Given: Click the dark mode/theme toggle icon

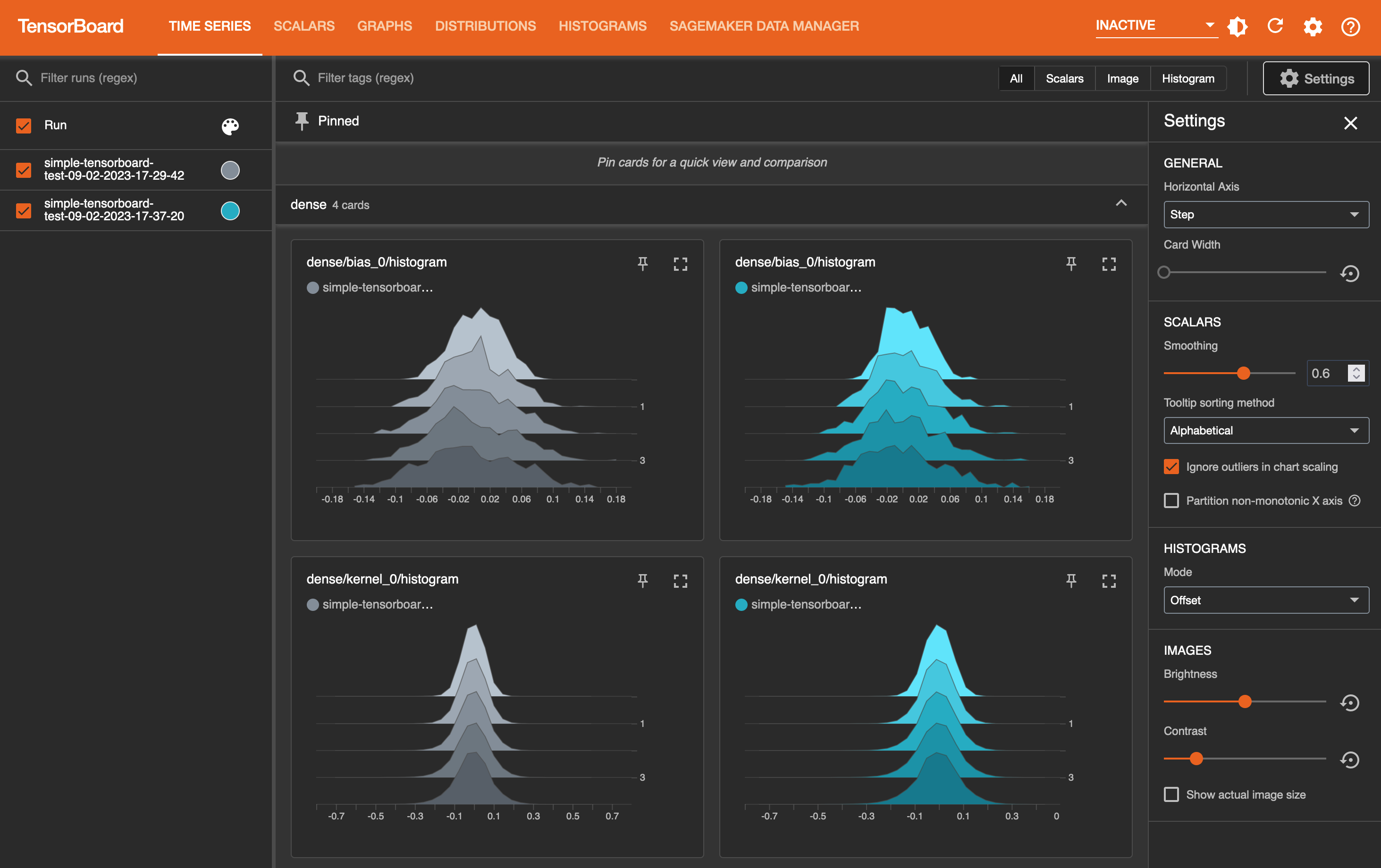Looking at the screenshot, I should (x=1239, y=26).
